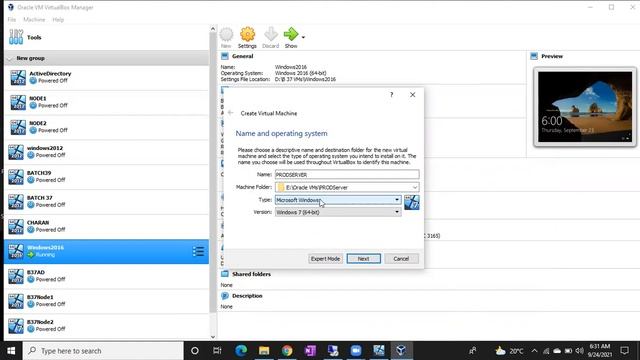Click the weather 20°C tray widget

[x=509, y=351]
